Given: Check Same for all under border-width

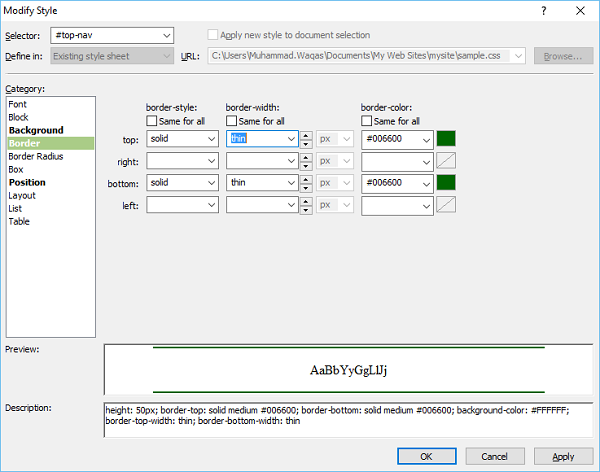Looking at the screenshot, I should coord(232,121).
